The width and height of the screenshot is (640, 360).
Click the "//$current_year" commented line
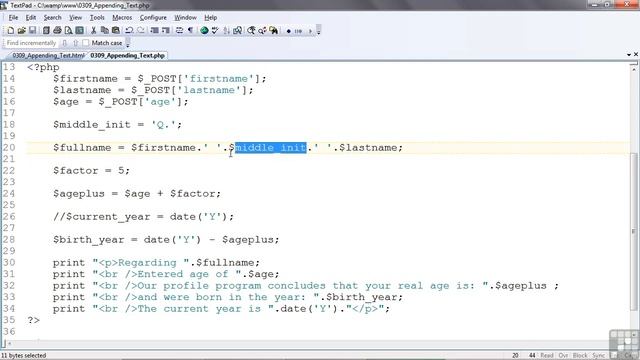pyautogui.click(x=143, y=217)
